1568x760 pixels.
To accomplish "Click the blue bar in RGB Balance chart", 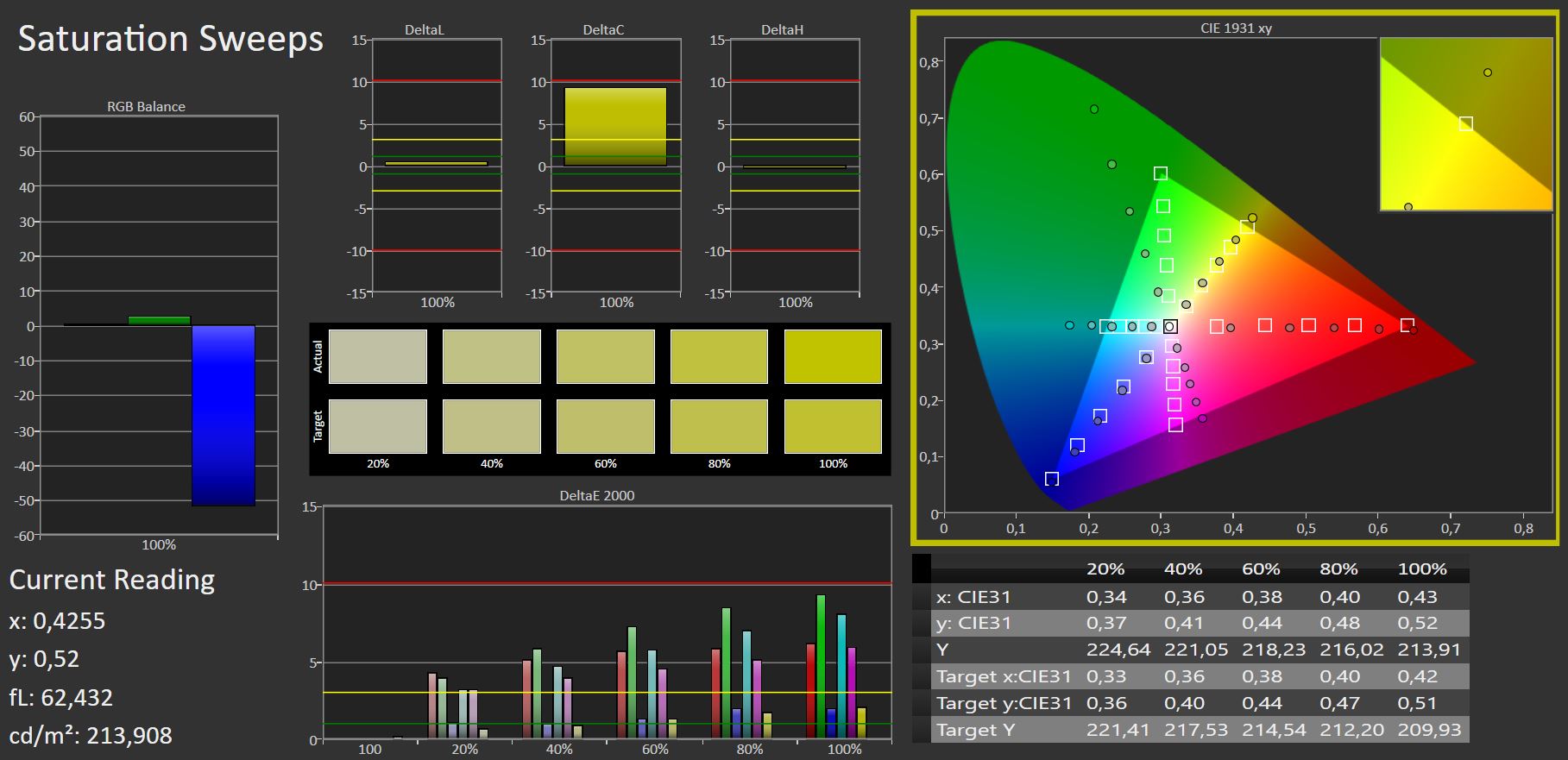I will (x=224, y=416).
